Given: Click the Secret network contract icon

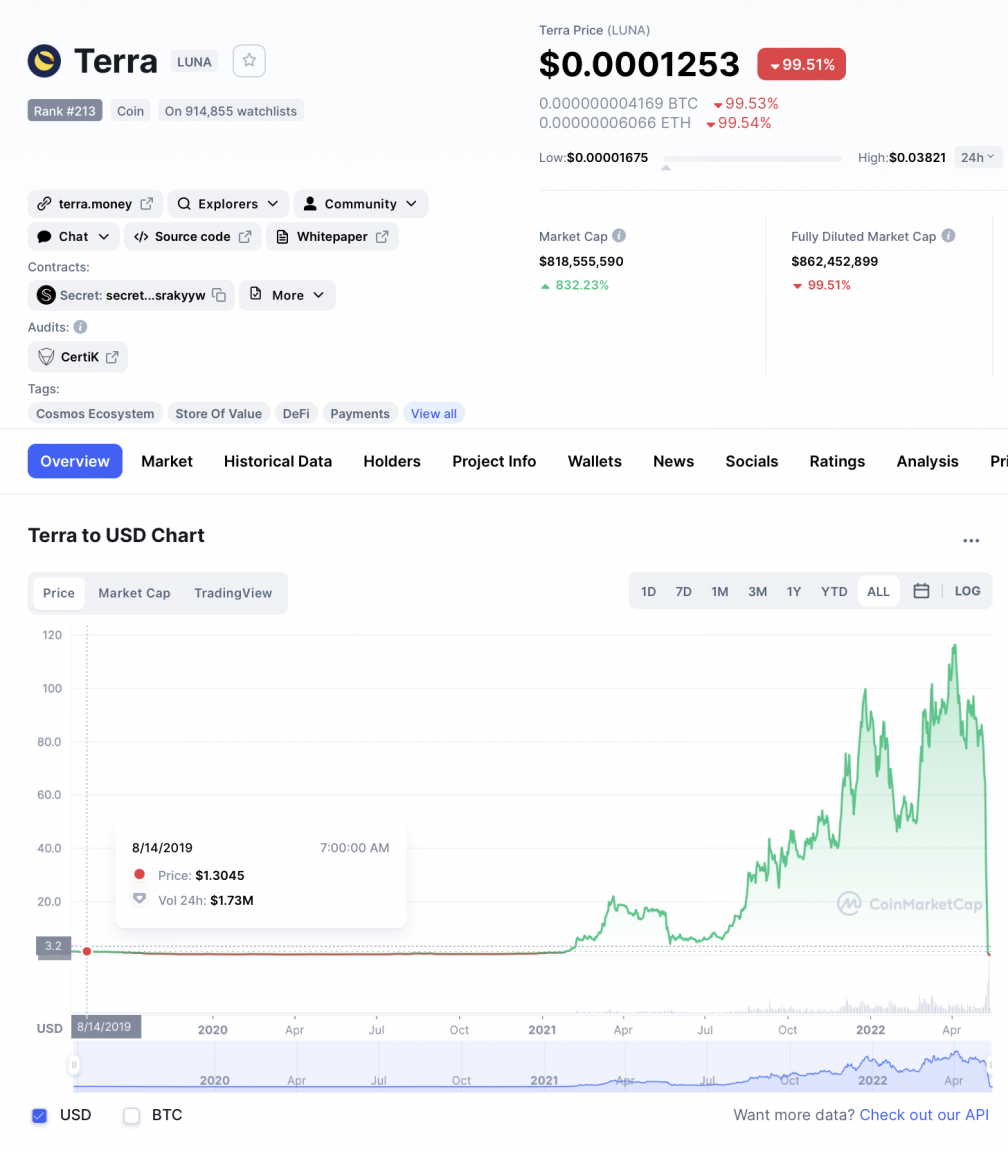Looking at the screenshot, I should [46, 295].
